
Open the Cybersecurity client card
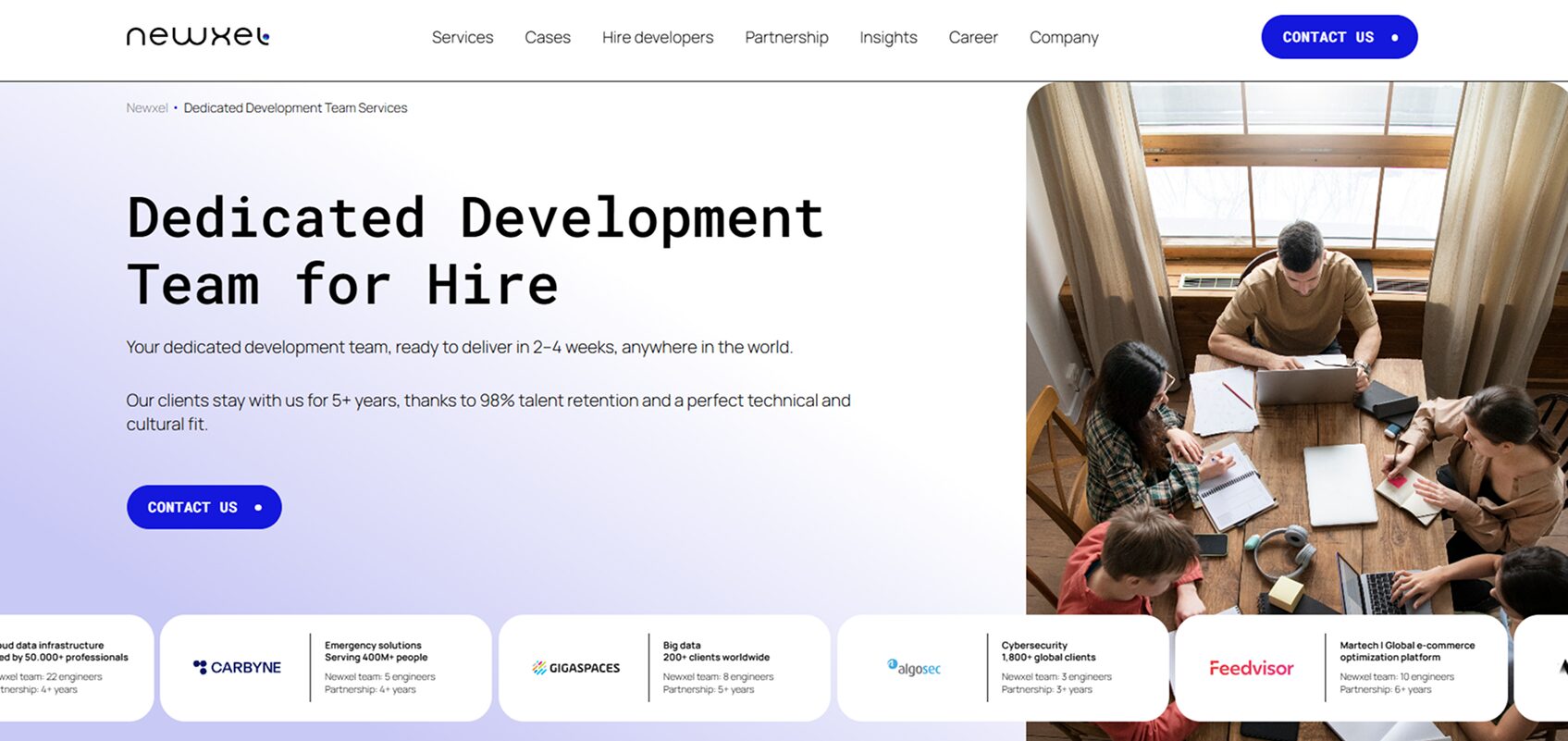coord(1003,668)
